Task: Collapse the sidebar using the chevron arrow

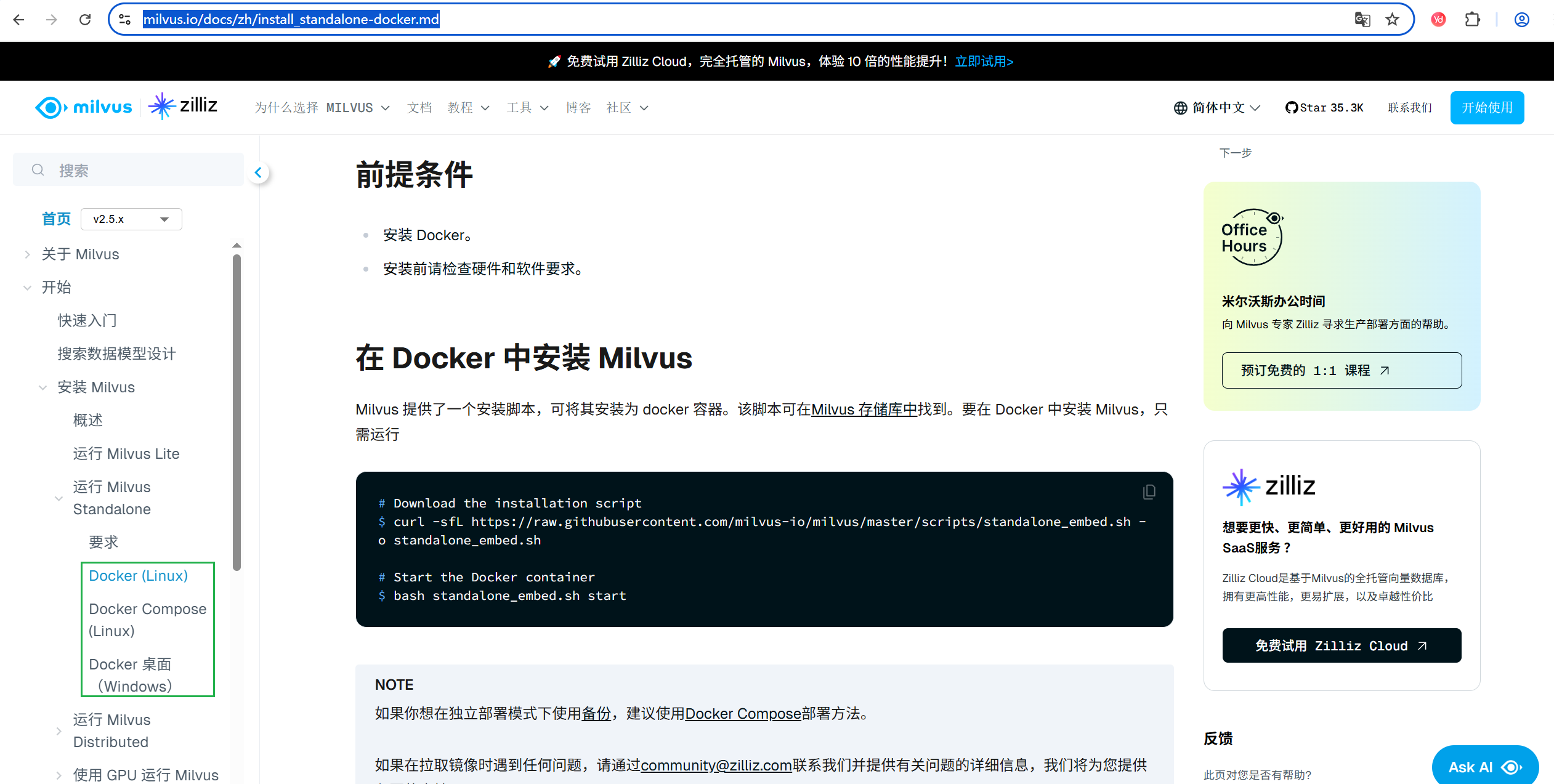Action: pos(259,172)
